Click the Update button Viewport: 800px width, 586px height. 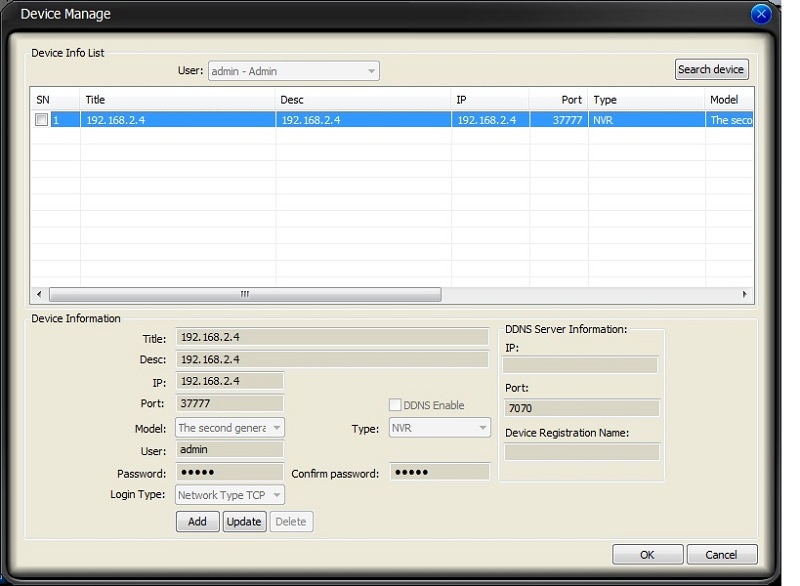[x=244, y=521]
